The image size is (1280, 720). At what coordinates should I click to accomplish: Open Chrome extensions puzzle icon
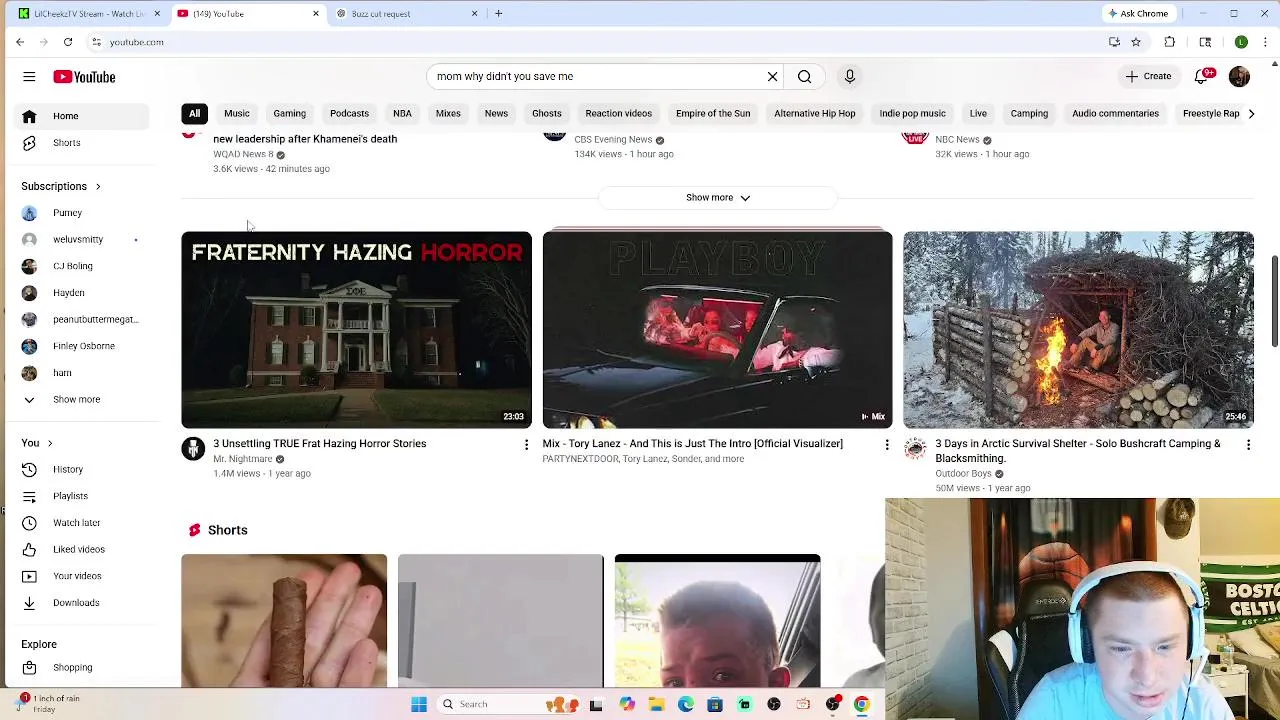click(1170, 42)
